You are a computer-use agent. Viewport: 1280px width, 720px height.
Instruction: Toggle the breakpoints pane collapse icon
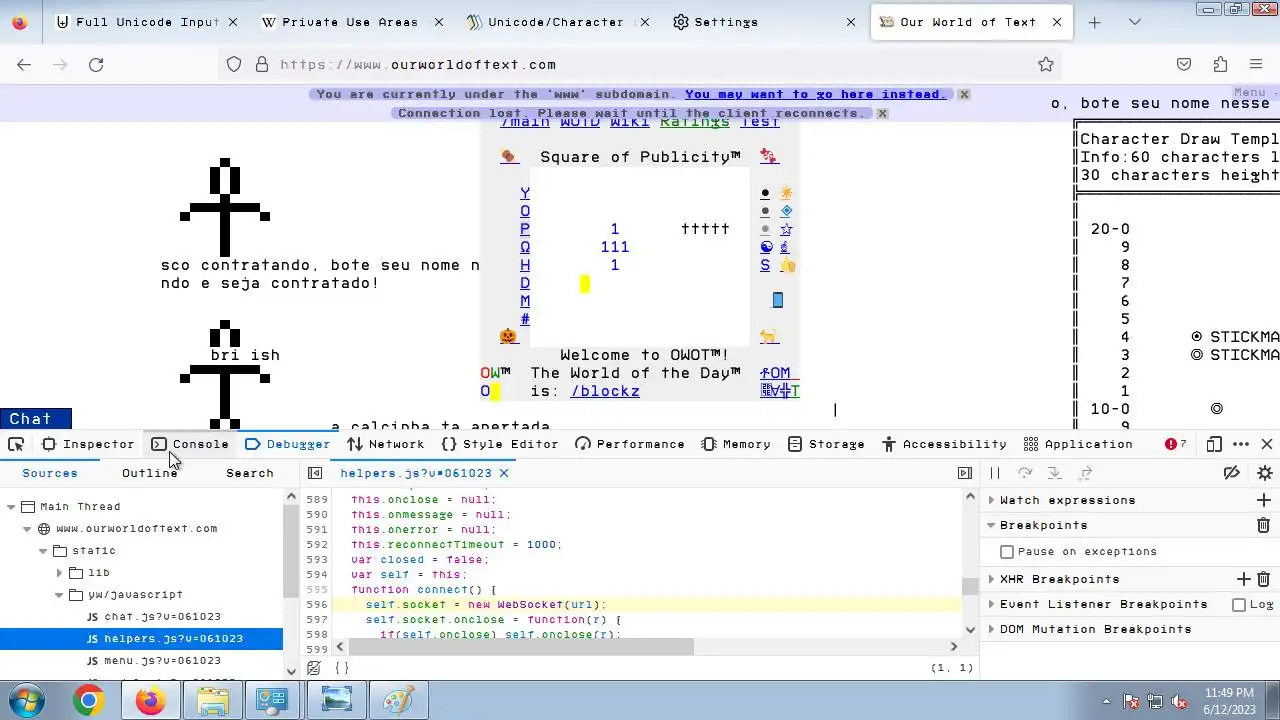[x=965, y=473]
